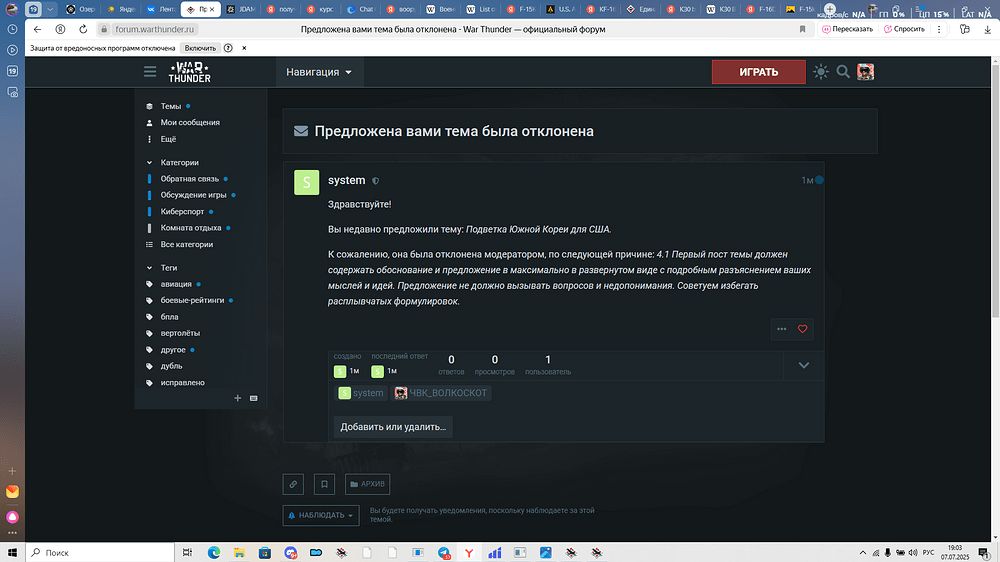Open Microsoft Edge from the taskbar
The image size is (1000, 562).
click(x=214, y=552)
